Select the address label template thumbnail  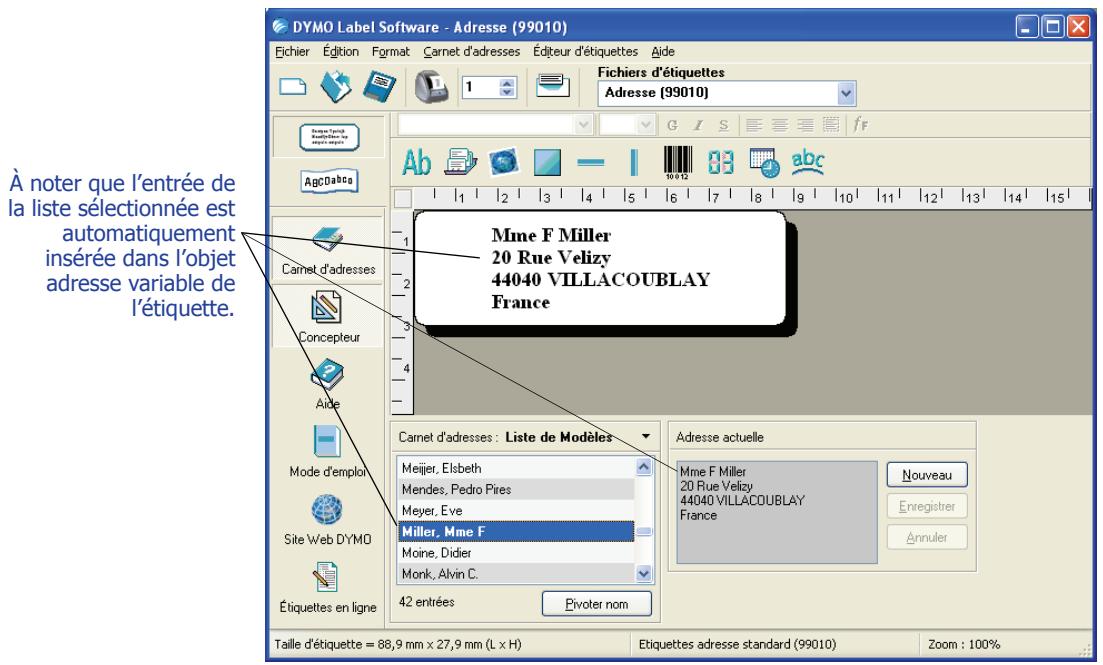pyautogui.click(x=329, y=137)
